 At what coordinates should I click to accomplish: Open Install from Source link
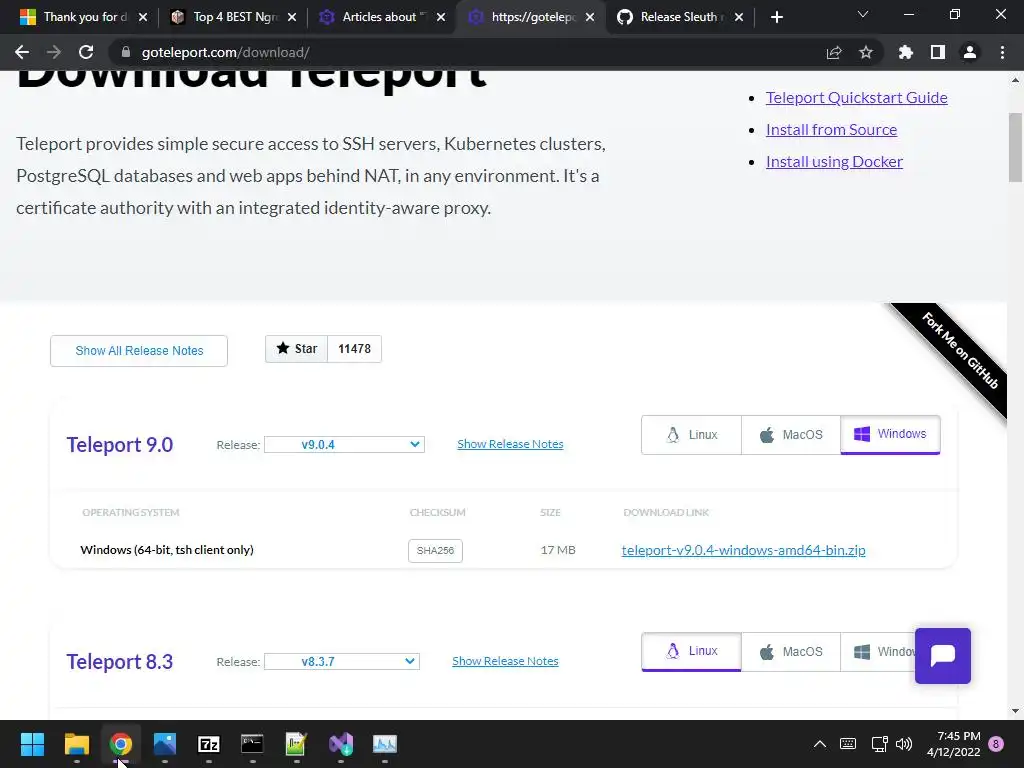(831, 129)
